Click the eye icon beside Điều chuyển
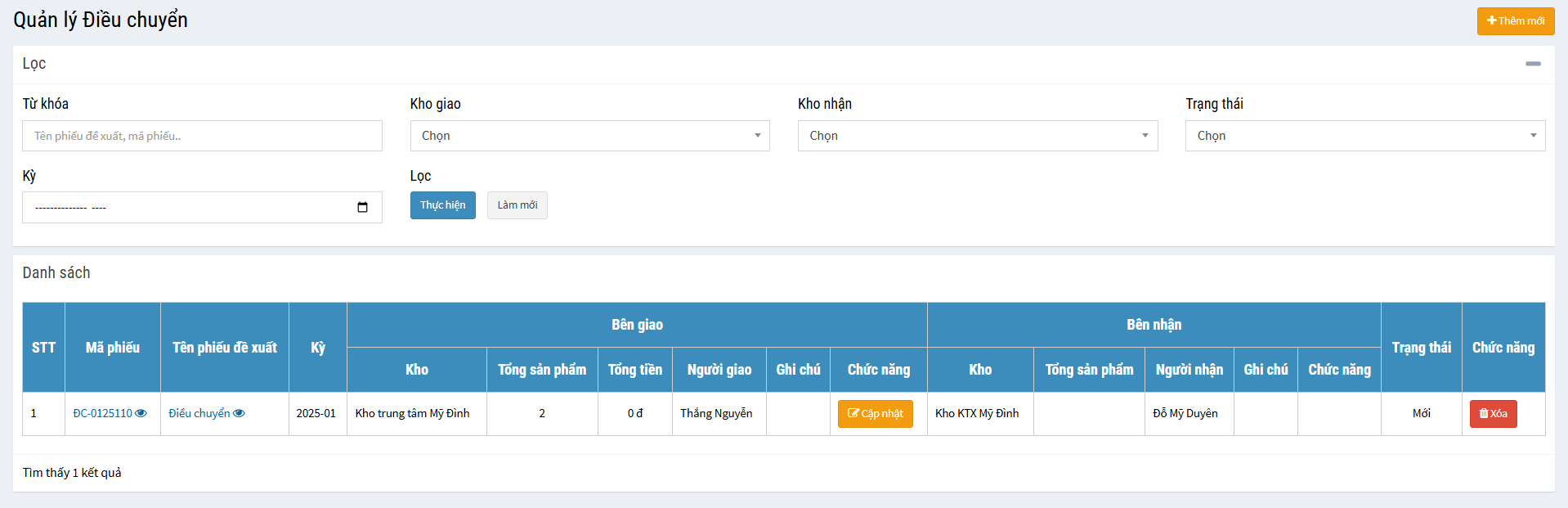 (239, 413)
